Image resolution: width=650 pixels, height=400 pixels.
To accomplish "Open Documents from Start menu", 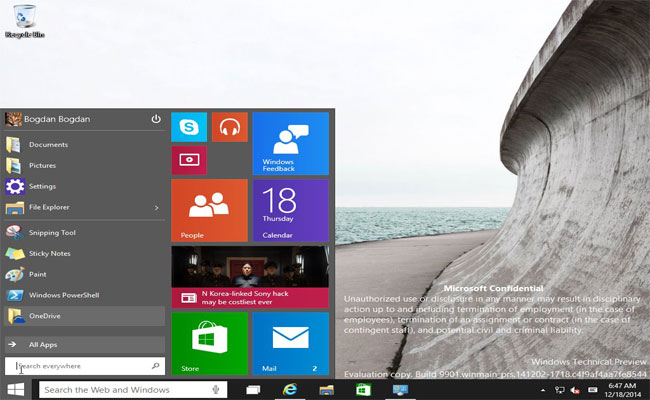I will 85,145.
